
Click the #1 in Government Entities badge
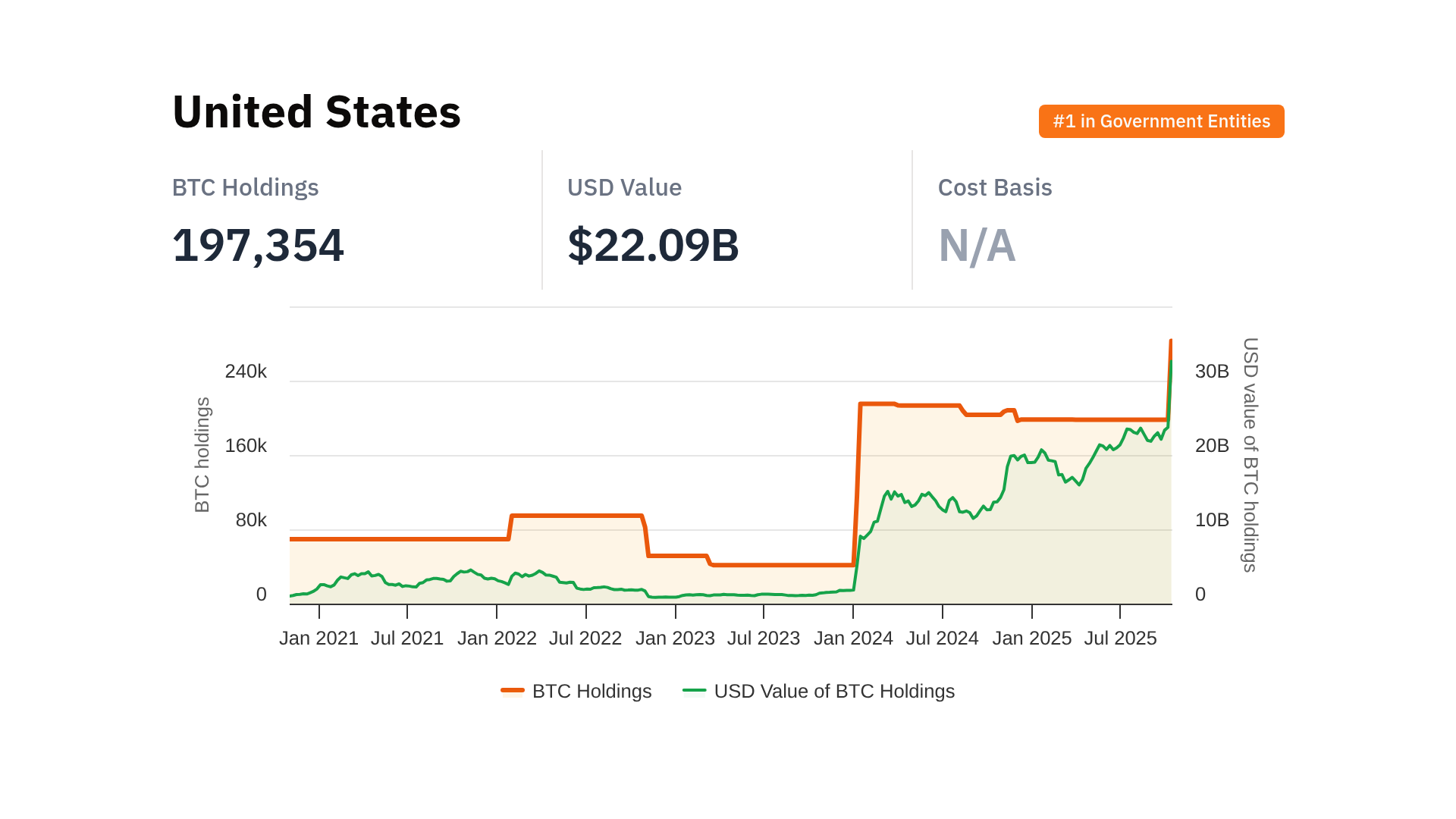[1161, 121]
